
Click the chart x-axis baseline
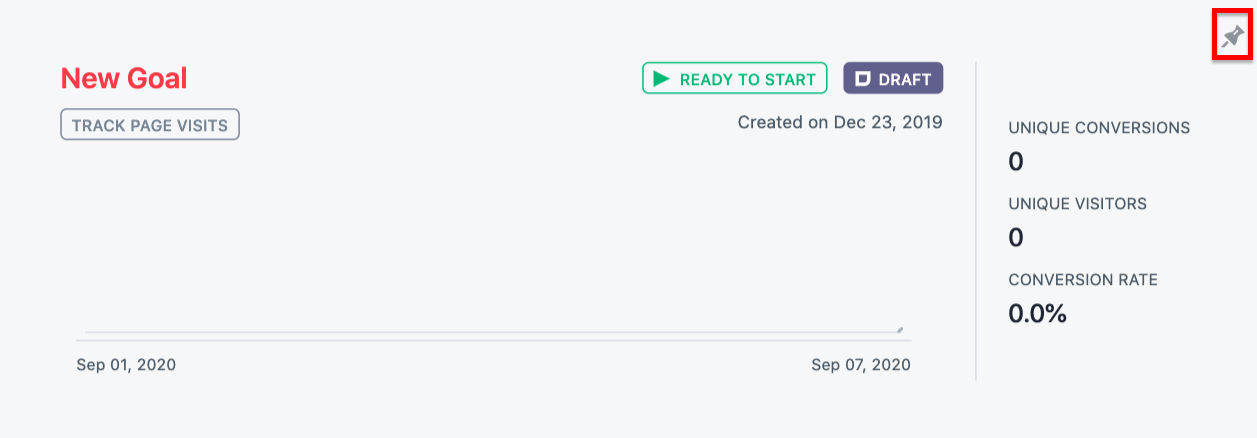pos(494,341)
